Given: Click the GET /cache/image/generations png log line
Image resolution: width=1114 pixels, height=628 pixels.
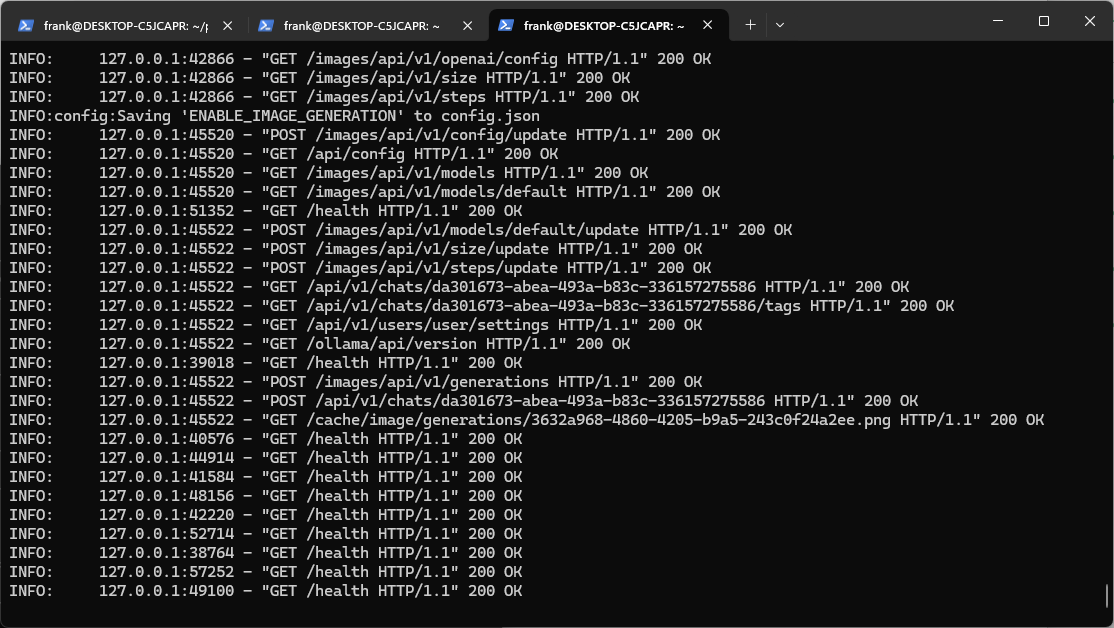Looking at the screenshot, I should [x=526, y=420].
